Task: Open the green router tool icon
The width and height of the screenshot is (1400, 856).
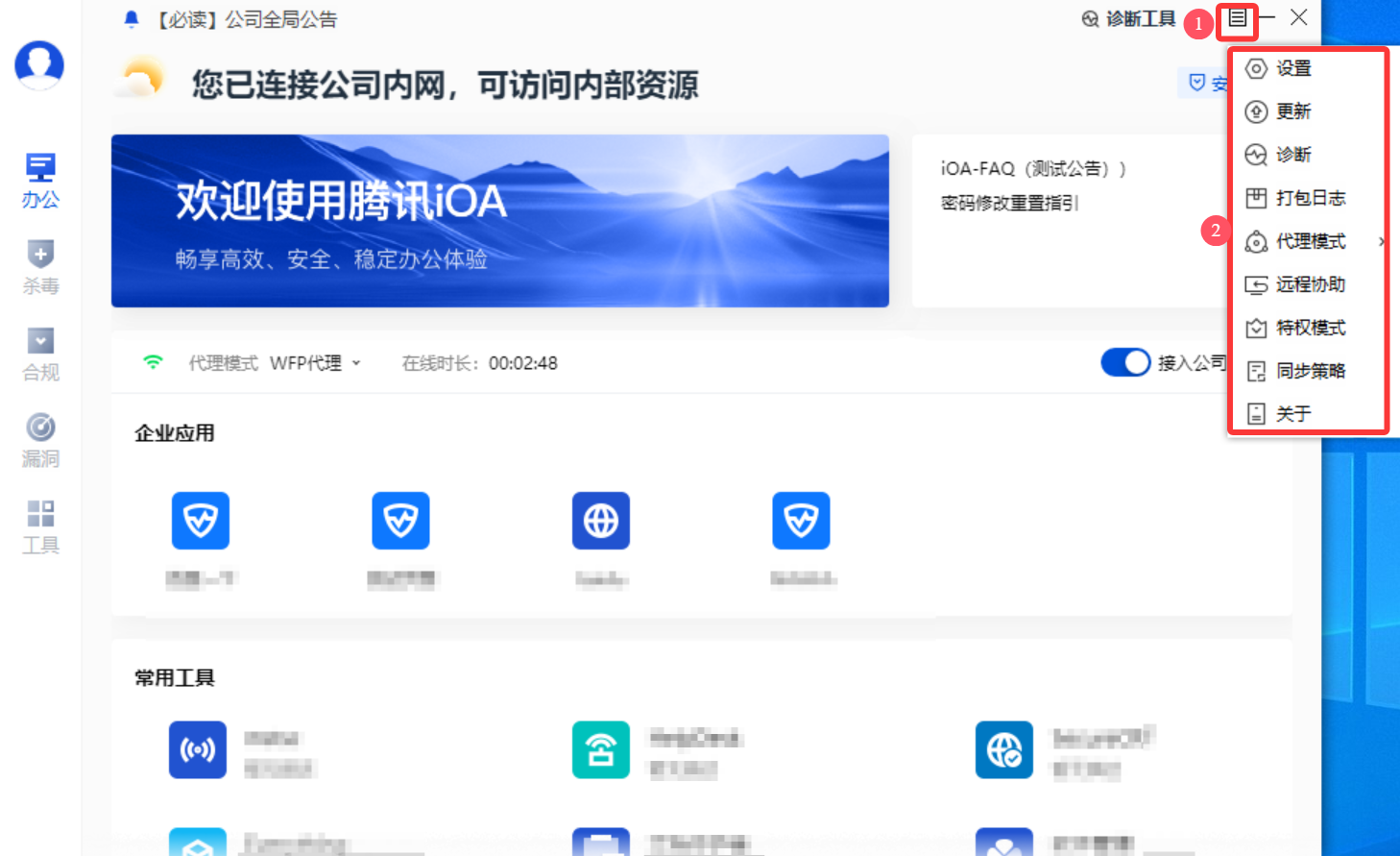Action: [x=601, y=749]
